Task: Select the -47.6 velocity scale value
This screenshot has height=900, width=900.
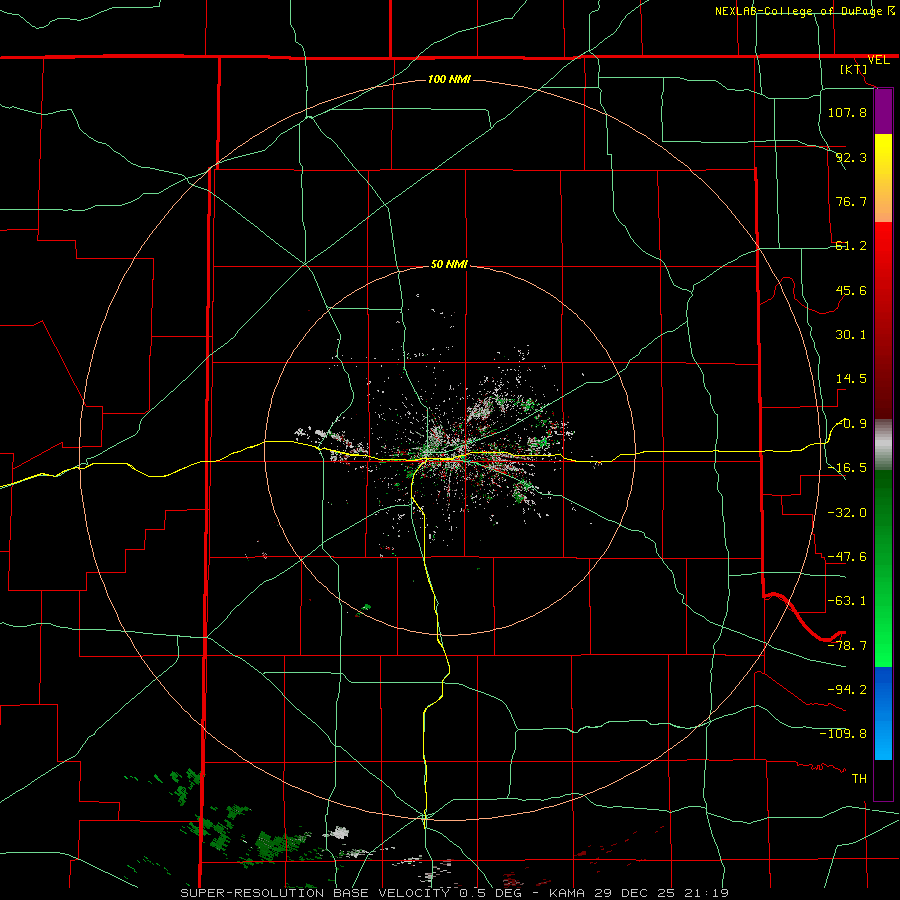Action: 847,557
